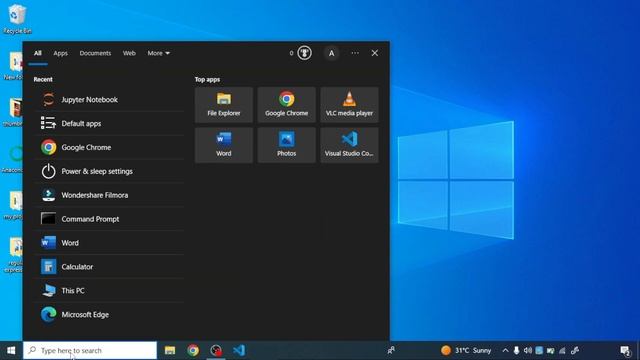Screen dimensions: 640x360
Task: Open Google Chrome tile in Top apps
Action: click(x=287, y=104)
